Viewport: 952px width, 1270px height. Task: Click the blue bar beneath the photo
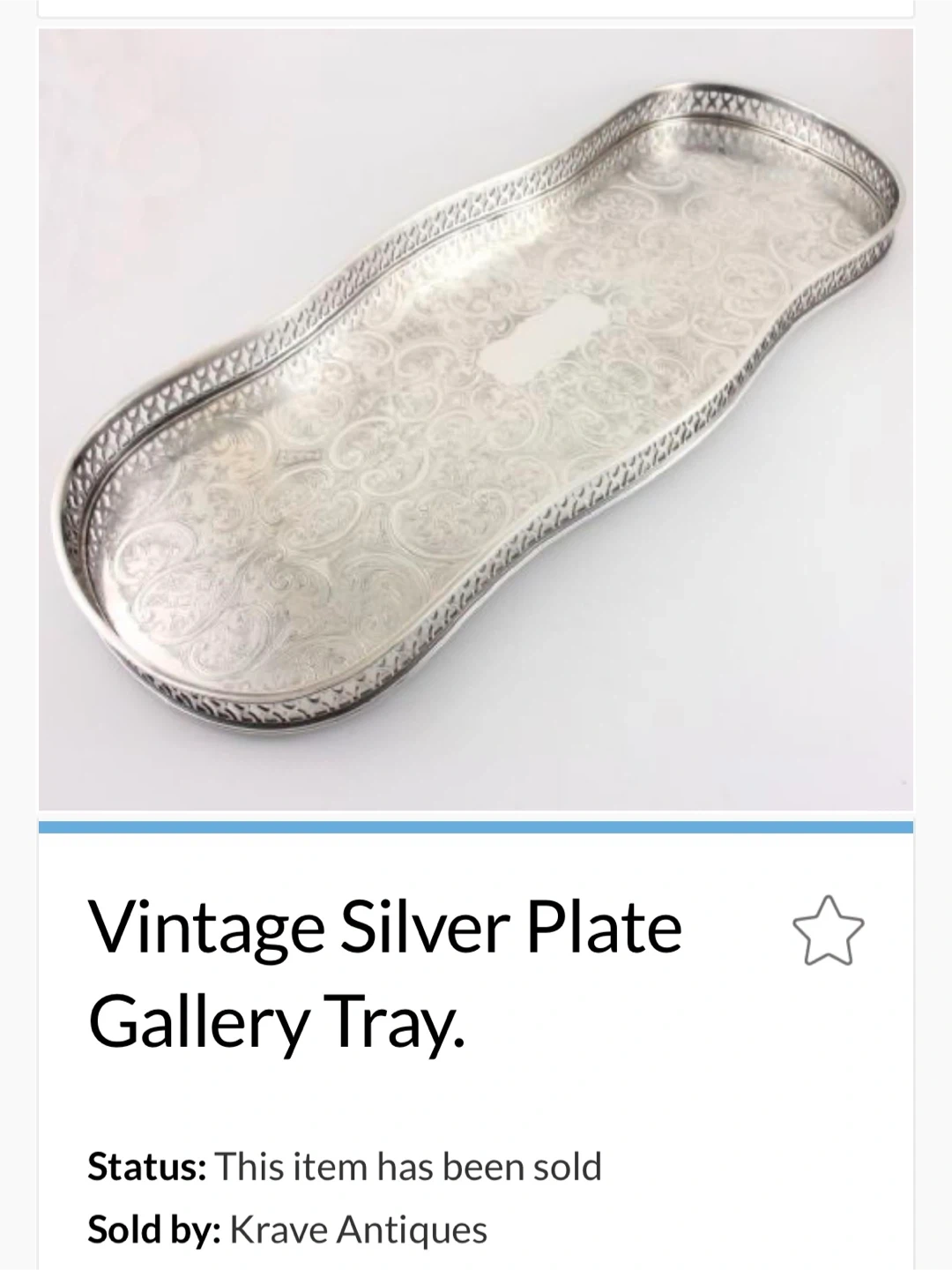coord(476,826)
